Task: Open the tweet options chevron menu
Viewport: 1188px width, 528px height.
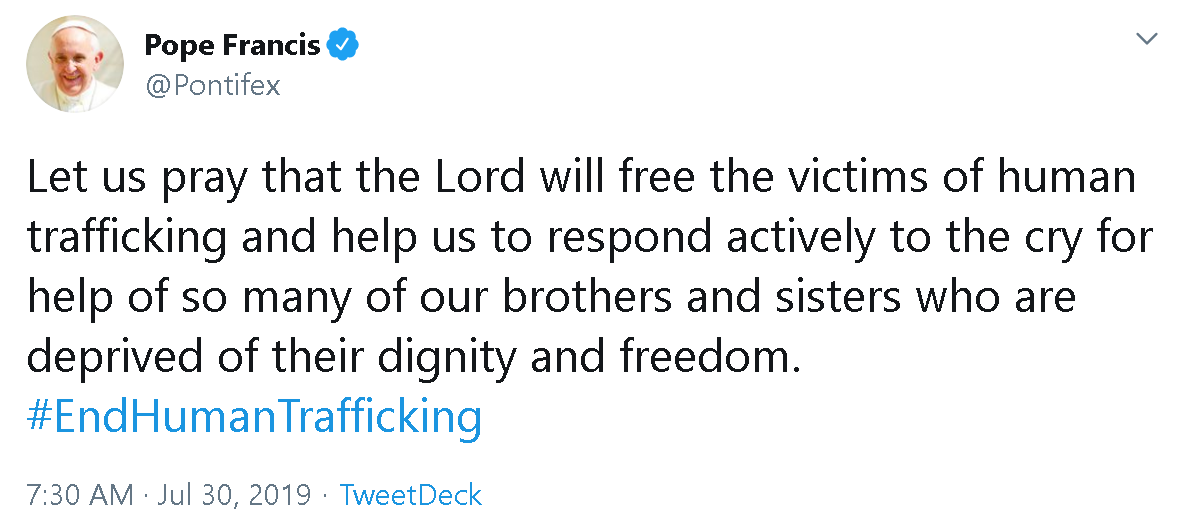Action: click(x=1148, y=40)
